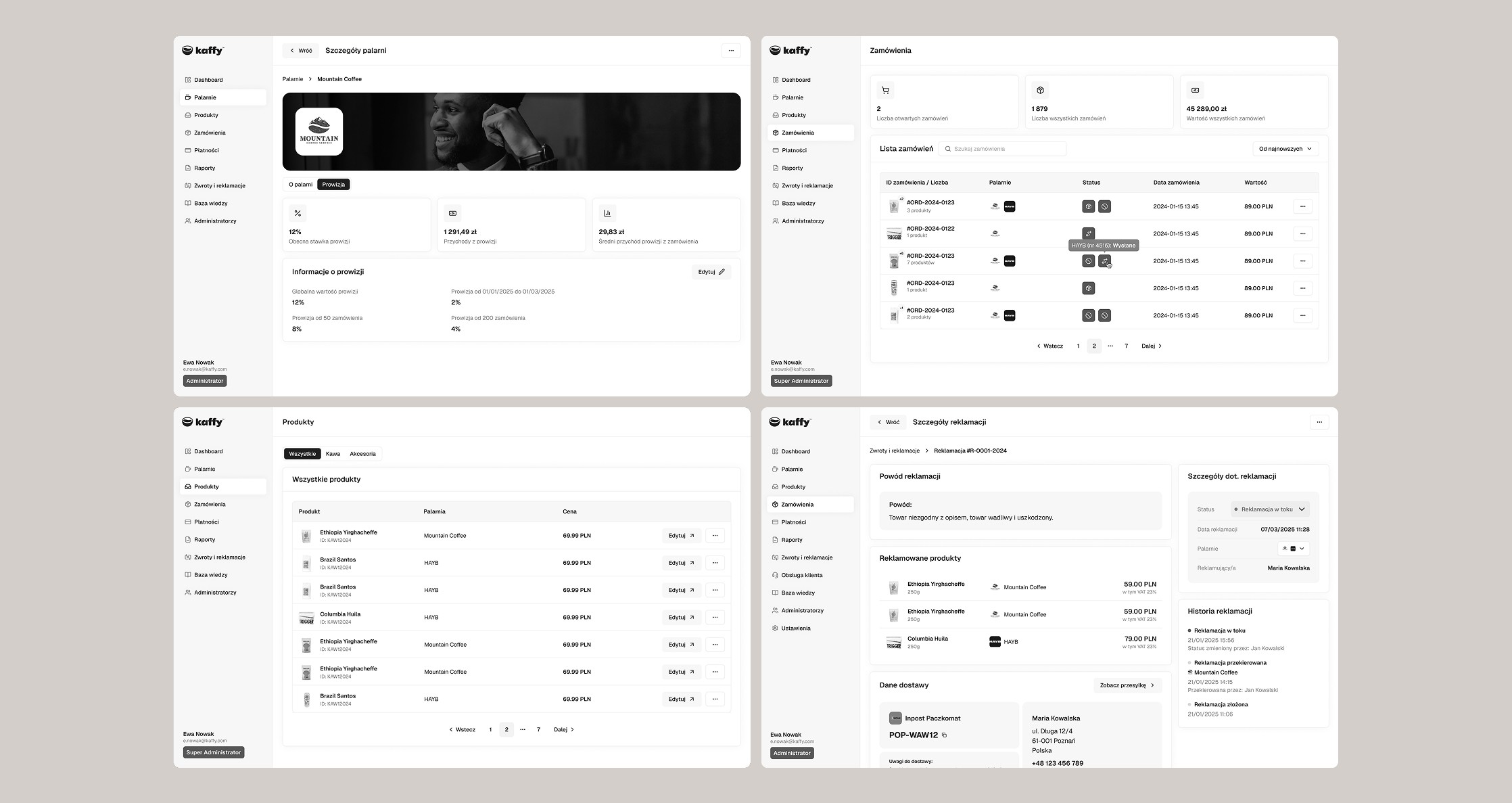Copy the POP-WAW12 parcel locker code
1512x803 pixels.
pyautogui.click(x=945, y=735)
